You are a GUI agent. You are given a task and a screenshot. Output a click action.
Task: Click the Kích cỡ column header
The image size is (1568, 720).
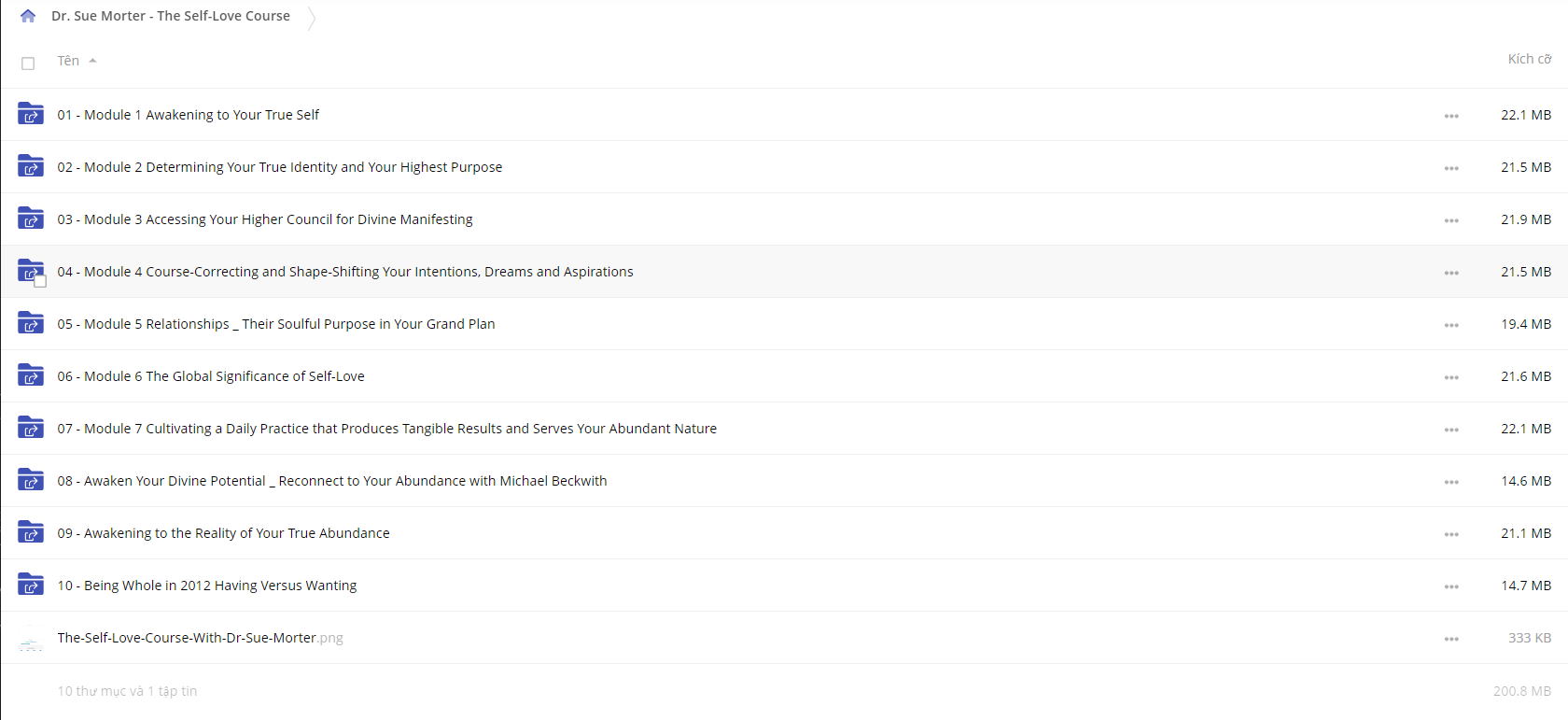tap(1530, 59)
